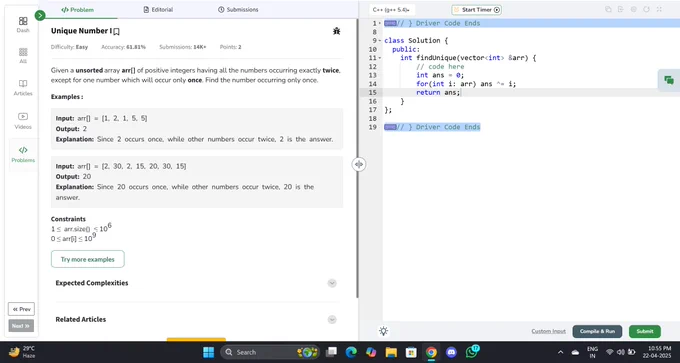Collapse code fold arrow on line 11
Viewport: 680px width, 363px height.
(380, 58)
